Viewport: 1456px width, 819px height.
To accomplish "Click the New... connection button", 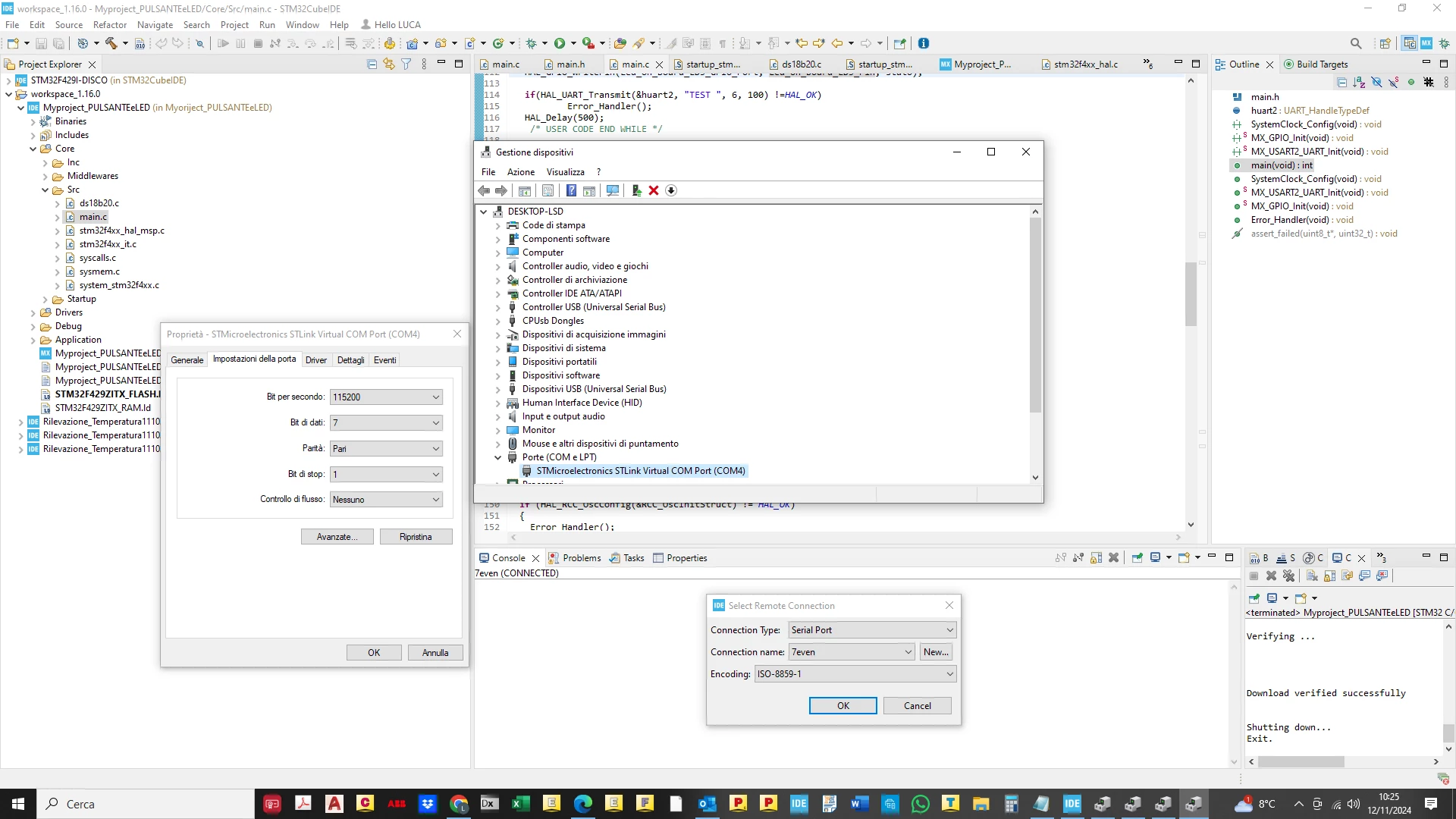I will [x=936, y=652].
